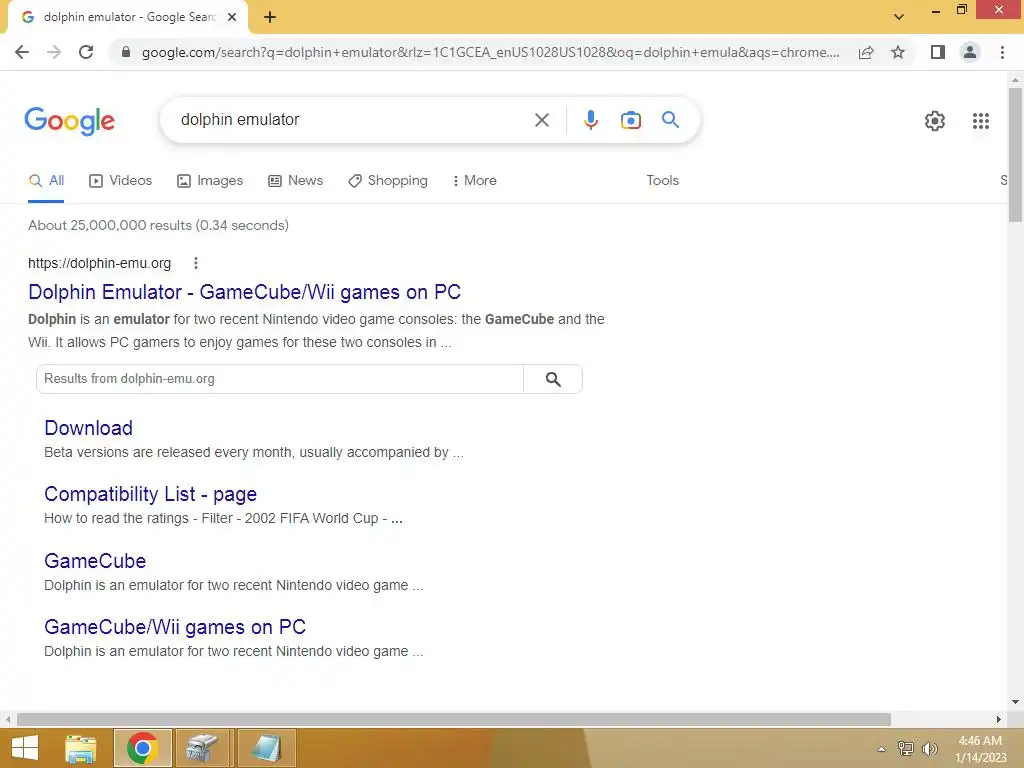Open the Download sitelink
This screenshot has width=1024, height=768.
pyautogui.click(x=88, y=428)
